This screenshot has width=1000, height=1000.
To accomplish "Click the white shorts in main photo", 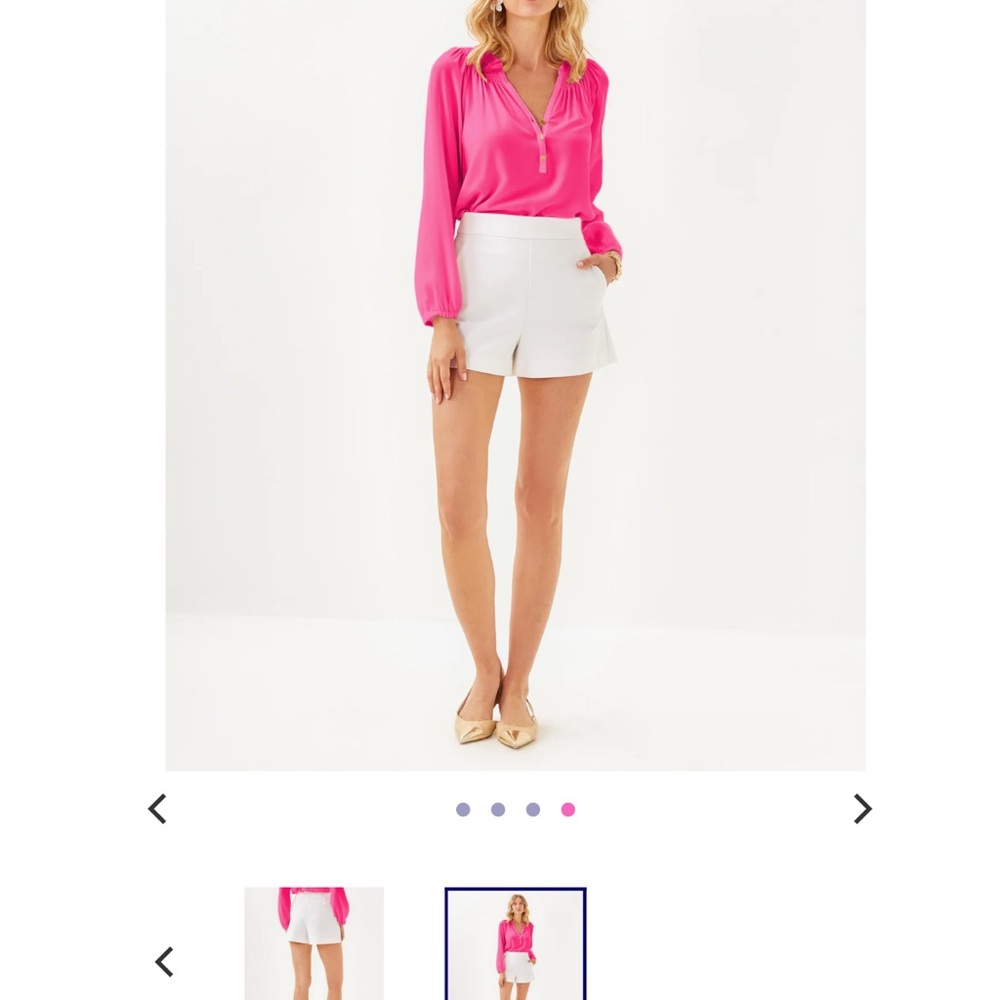I will [x=534, y=295].
